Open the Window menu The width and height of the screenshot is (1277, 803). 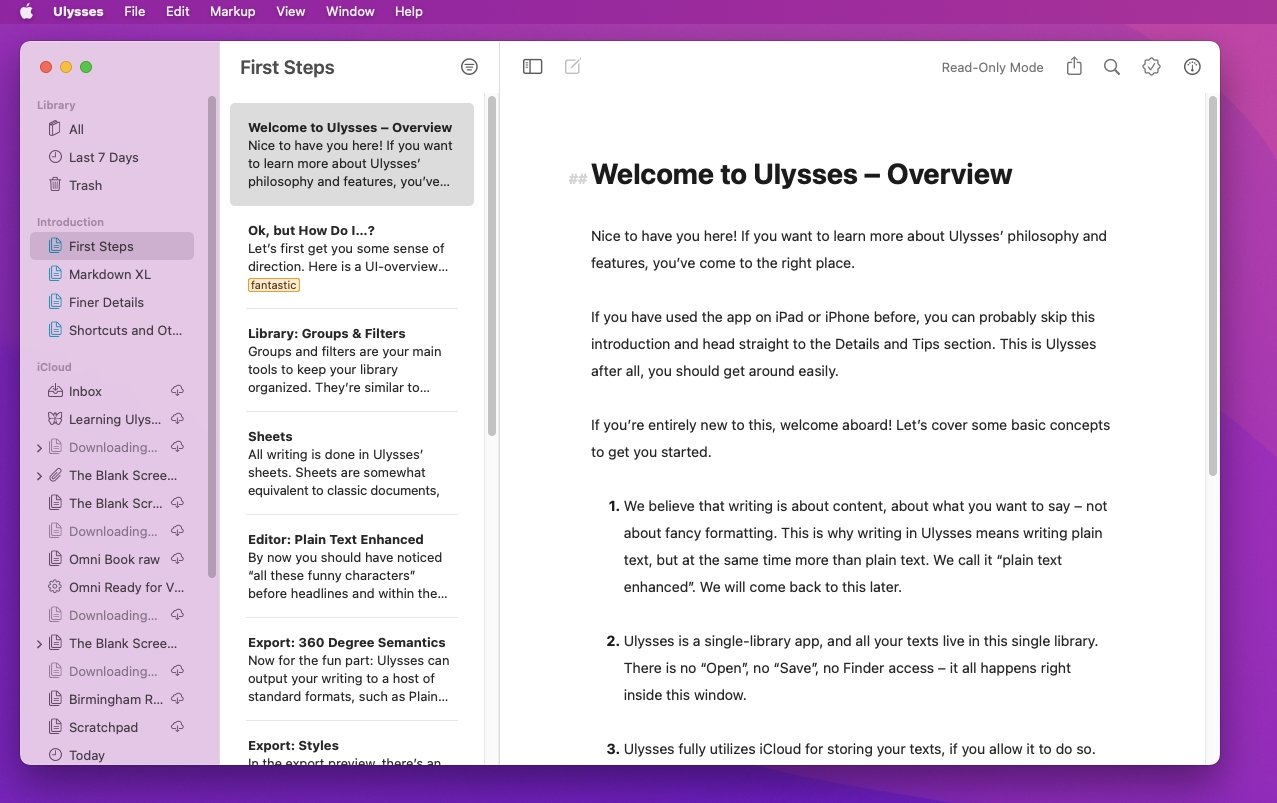click(349, 11)
